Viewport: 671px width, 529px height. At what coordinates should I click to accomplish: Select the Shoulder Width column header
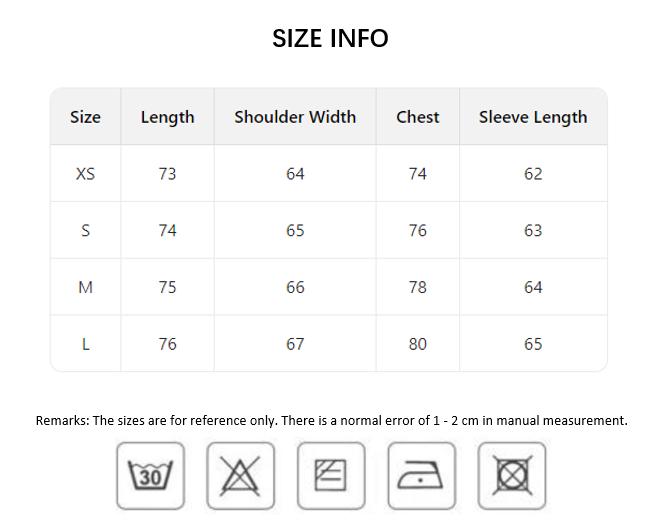click(295, 117)
